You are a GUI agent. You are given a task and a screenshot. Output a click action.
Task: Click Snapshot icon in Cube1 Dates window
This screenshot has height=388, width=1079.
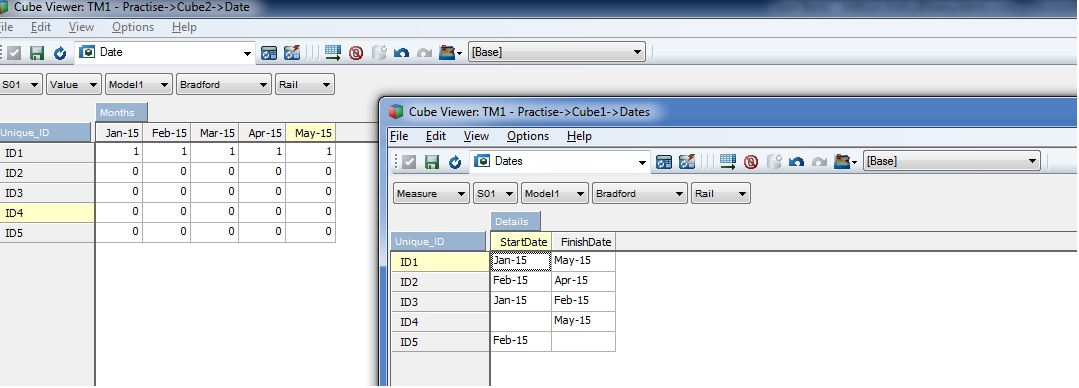[687, 162]
